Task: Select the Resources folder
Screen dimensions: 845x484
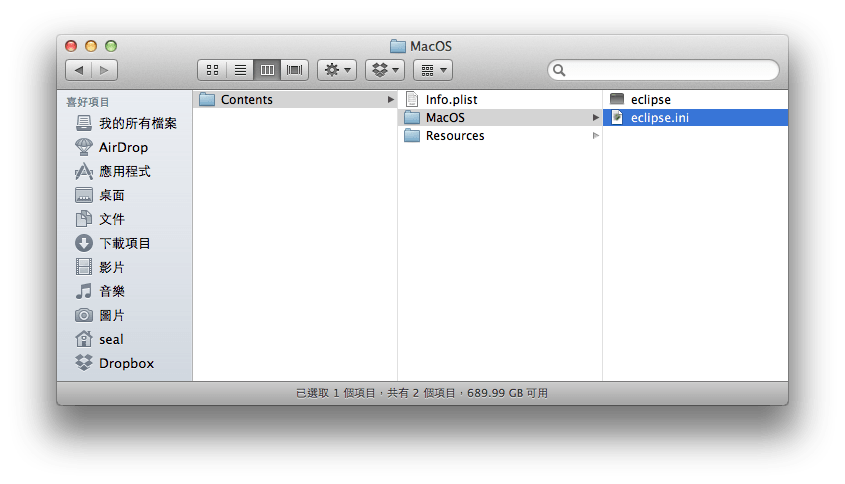Action: pyautogui.click(x=454, y=135)
